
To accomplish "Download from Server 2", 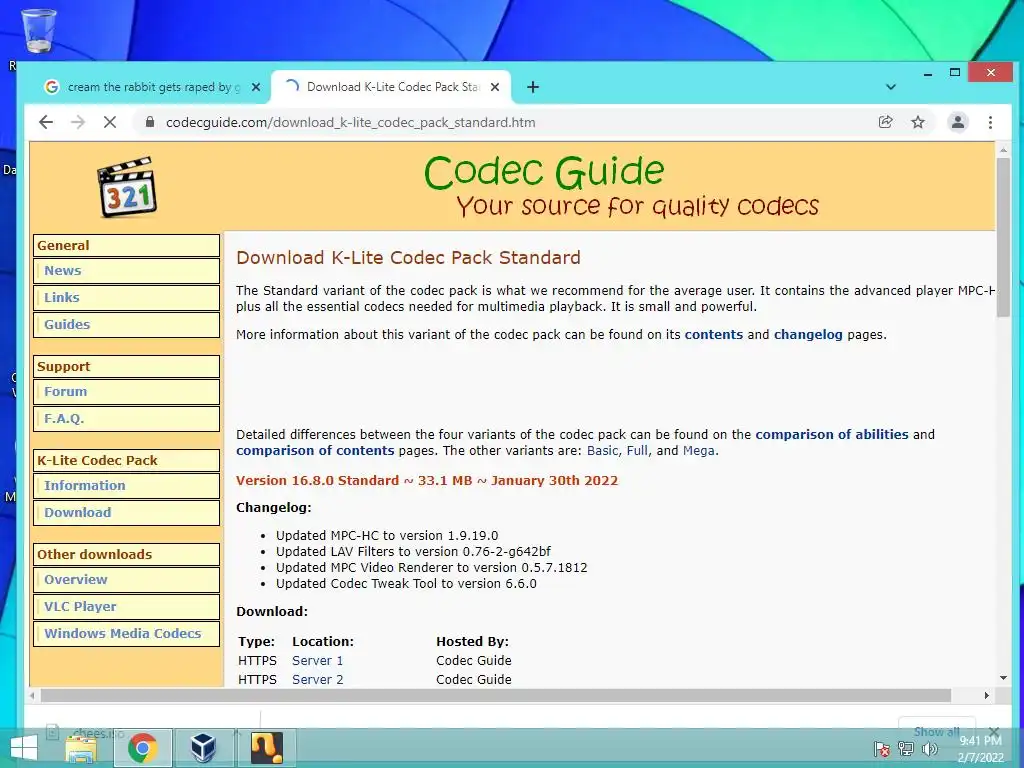I will tap(317, 679).
